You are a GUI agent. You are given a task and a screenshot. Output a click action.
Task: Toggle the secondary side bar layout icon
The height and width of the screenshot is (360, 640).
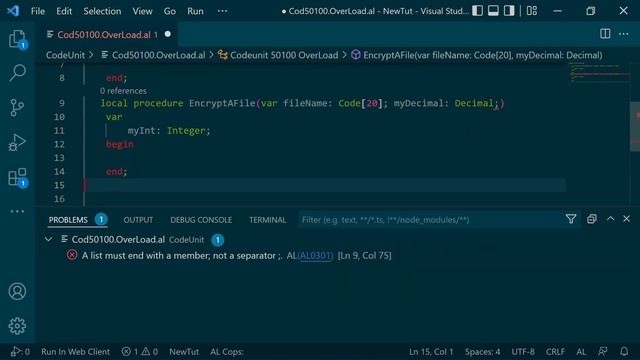(509, 11)
